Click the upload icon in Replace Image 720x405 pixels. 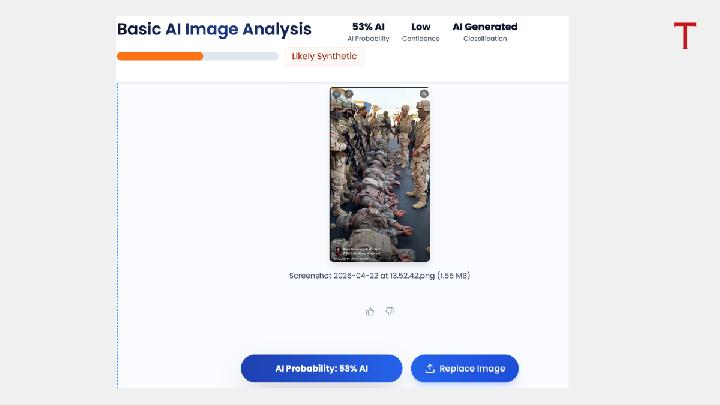430,369
